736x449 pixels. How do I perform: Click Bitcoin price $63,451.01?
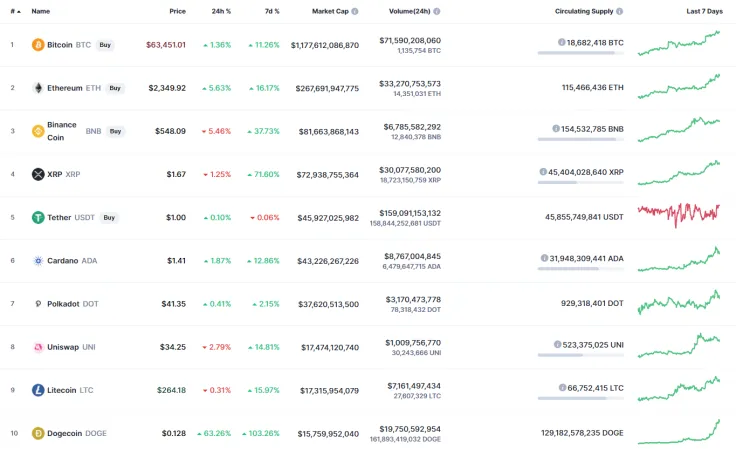tap(166, 45)
